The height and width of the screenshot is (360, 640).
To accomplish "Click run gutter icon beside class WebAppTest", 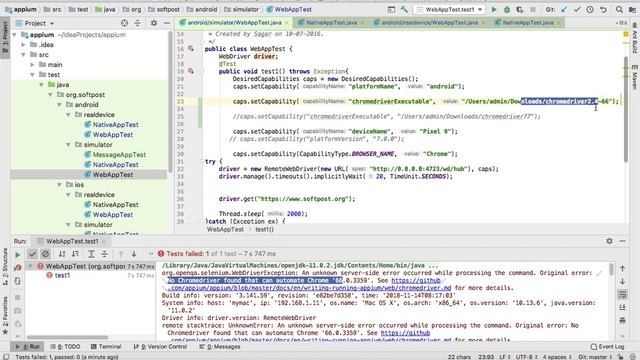I will tap(191, 49).
